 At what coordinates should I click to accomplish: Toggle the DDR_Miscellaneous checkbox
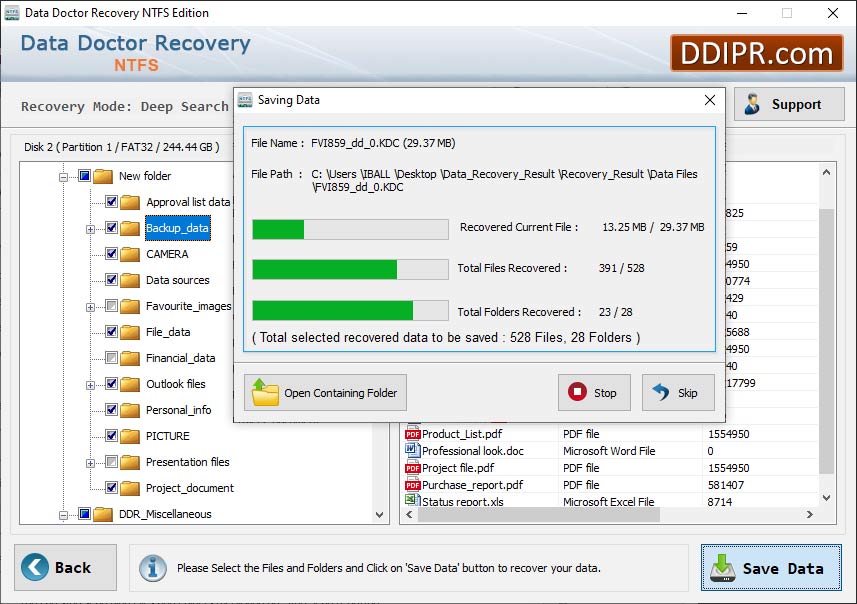84,514
